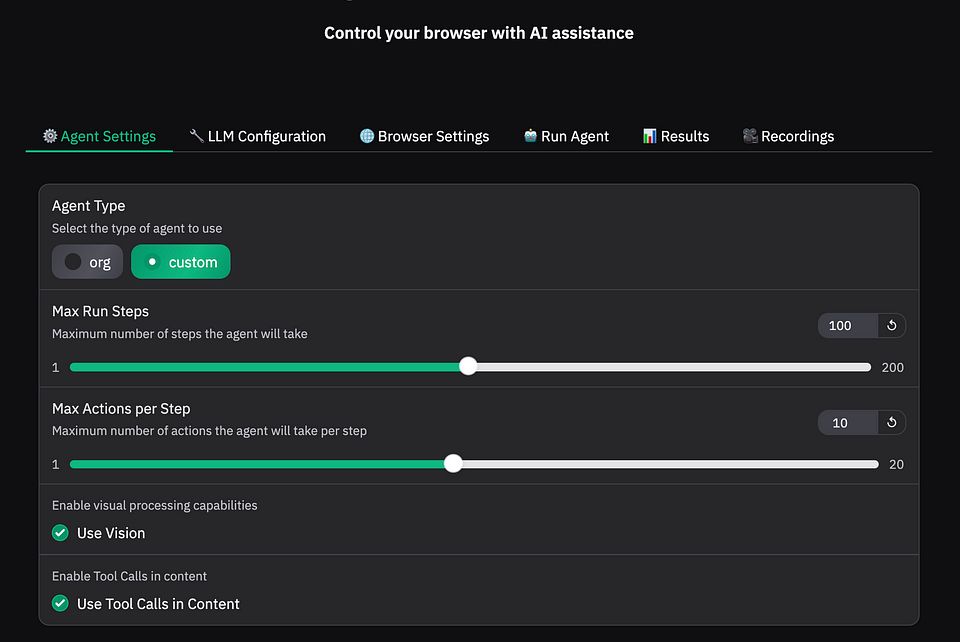
Task: Focus the Max Actions per Step number field
Action: point(846,423)
